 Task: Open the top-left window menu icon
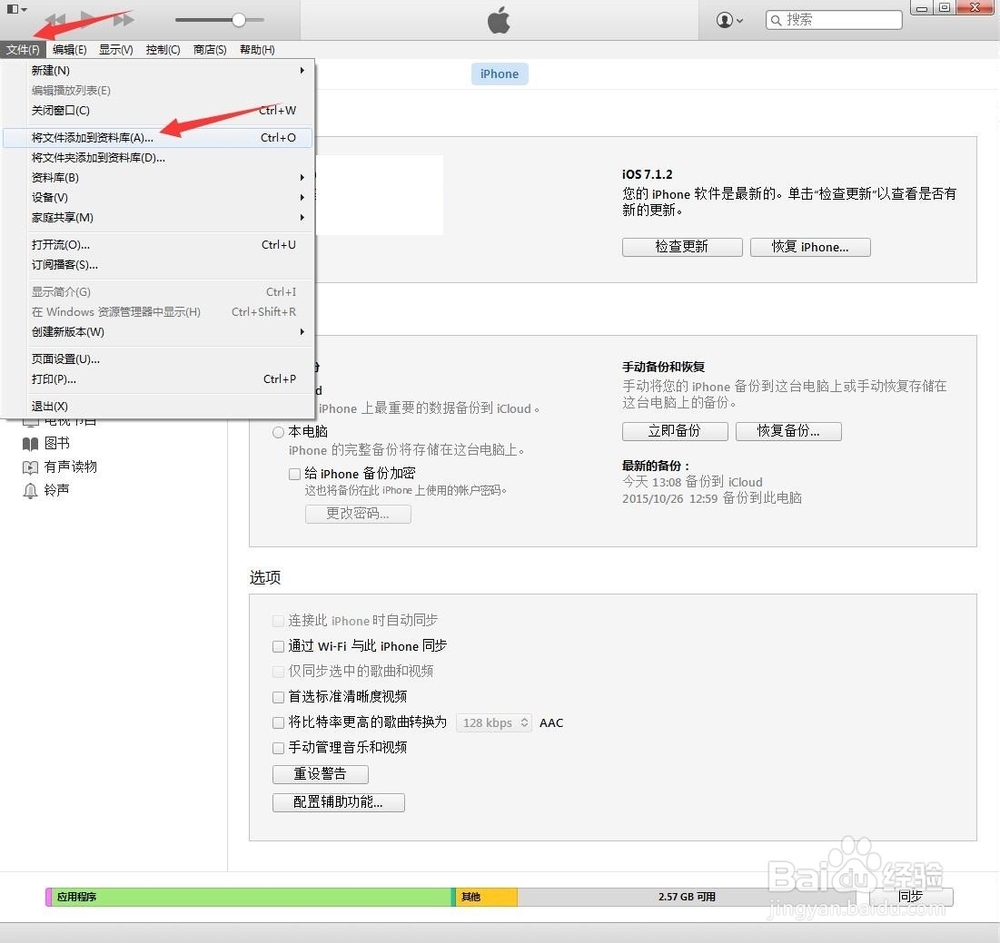[x=16, y=9]
